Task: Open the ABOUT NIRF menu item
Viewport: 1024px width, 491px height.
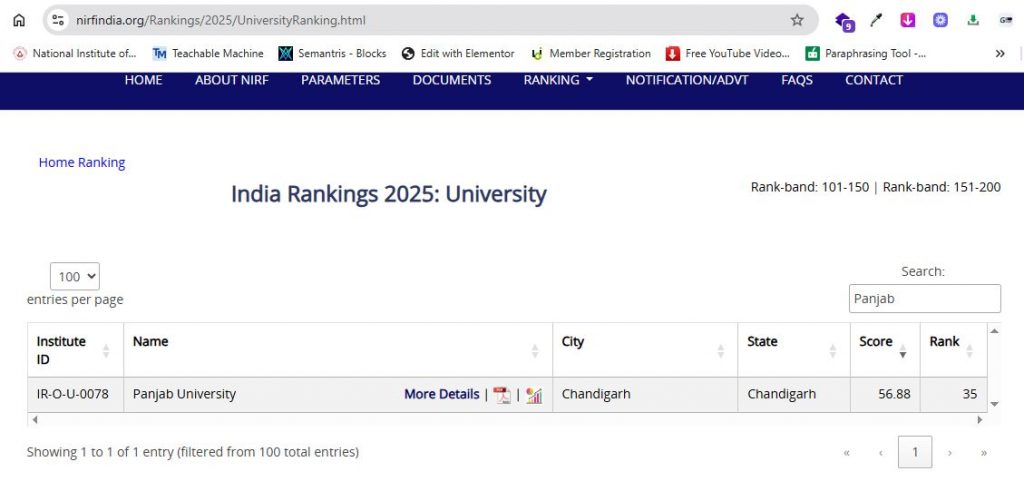Action: 231,80
